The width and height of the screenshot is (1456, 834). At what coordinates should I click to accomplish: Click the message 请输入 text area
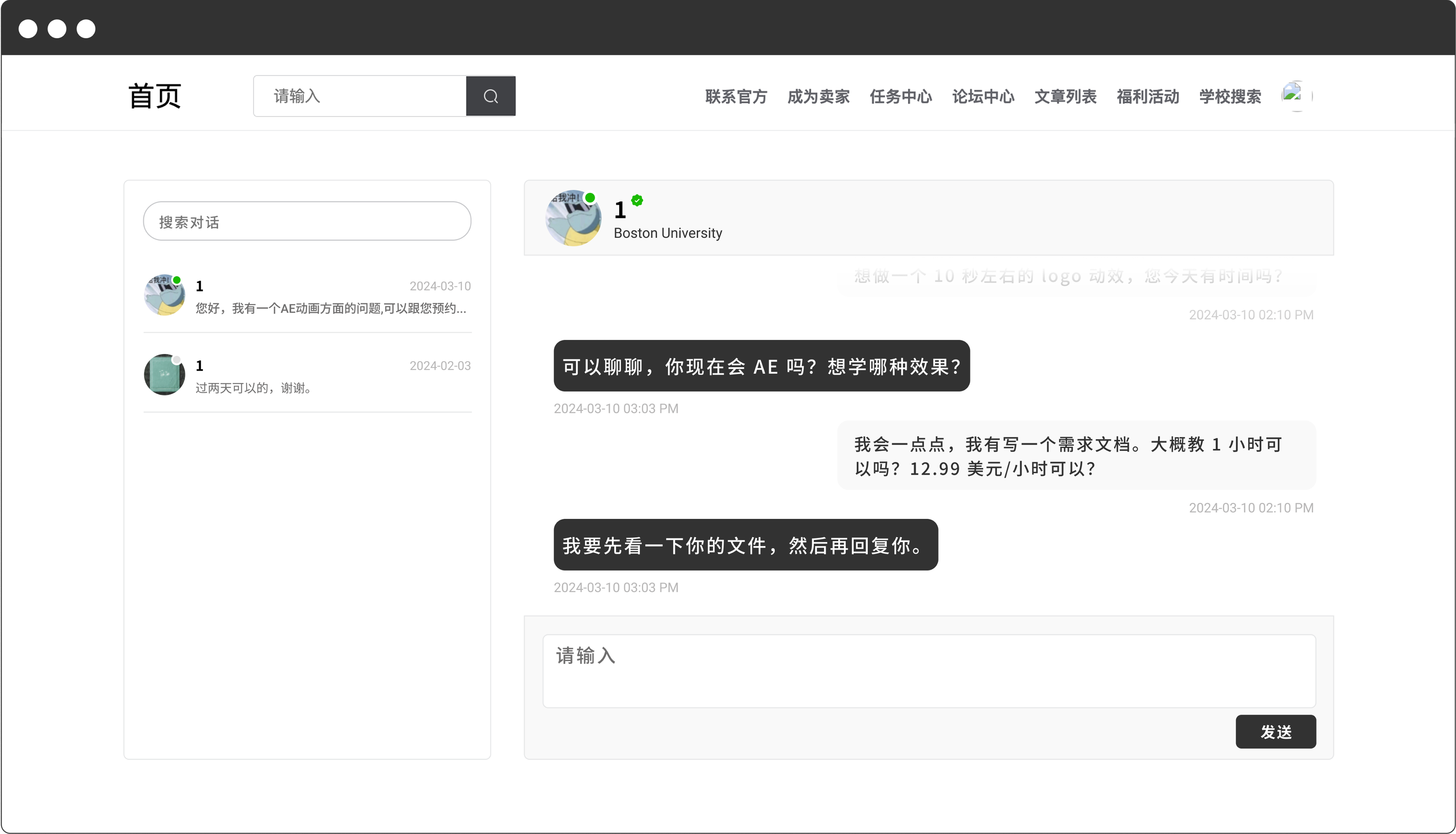click(929, 671)
